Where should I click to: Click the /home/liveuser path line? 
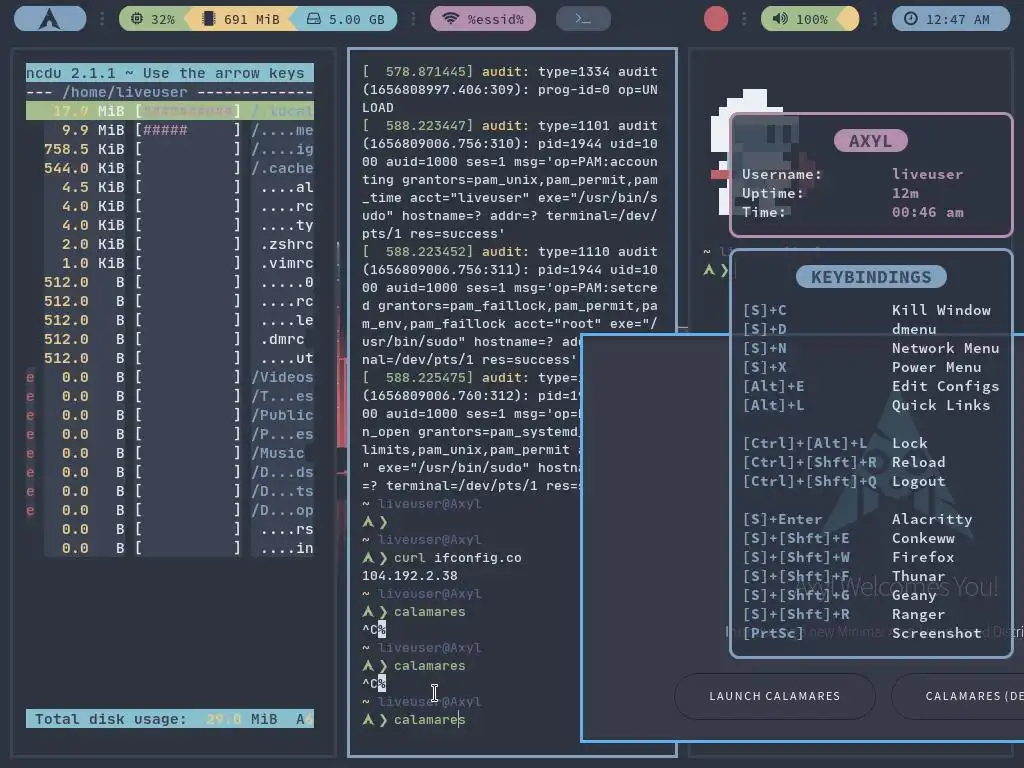tap(170, 92)
